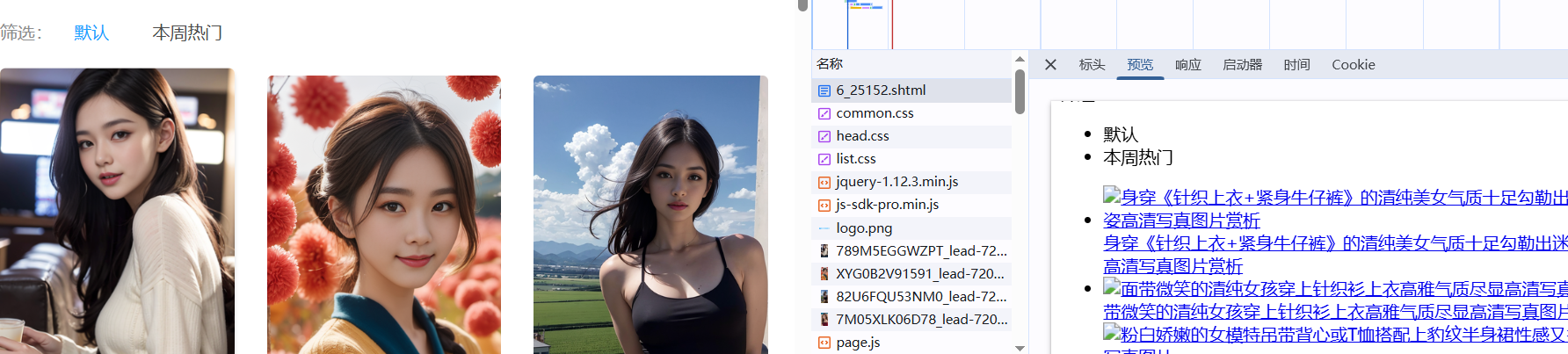The height and width of the screenshot is (354, 1568).
Task: Close the request details panel
Action: tap(1050, 65)
